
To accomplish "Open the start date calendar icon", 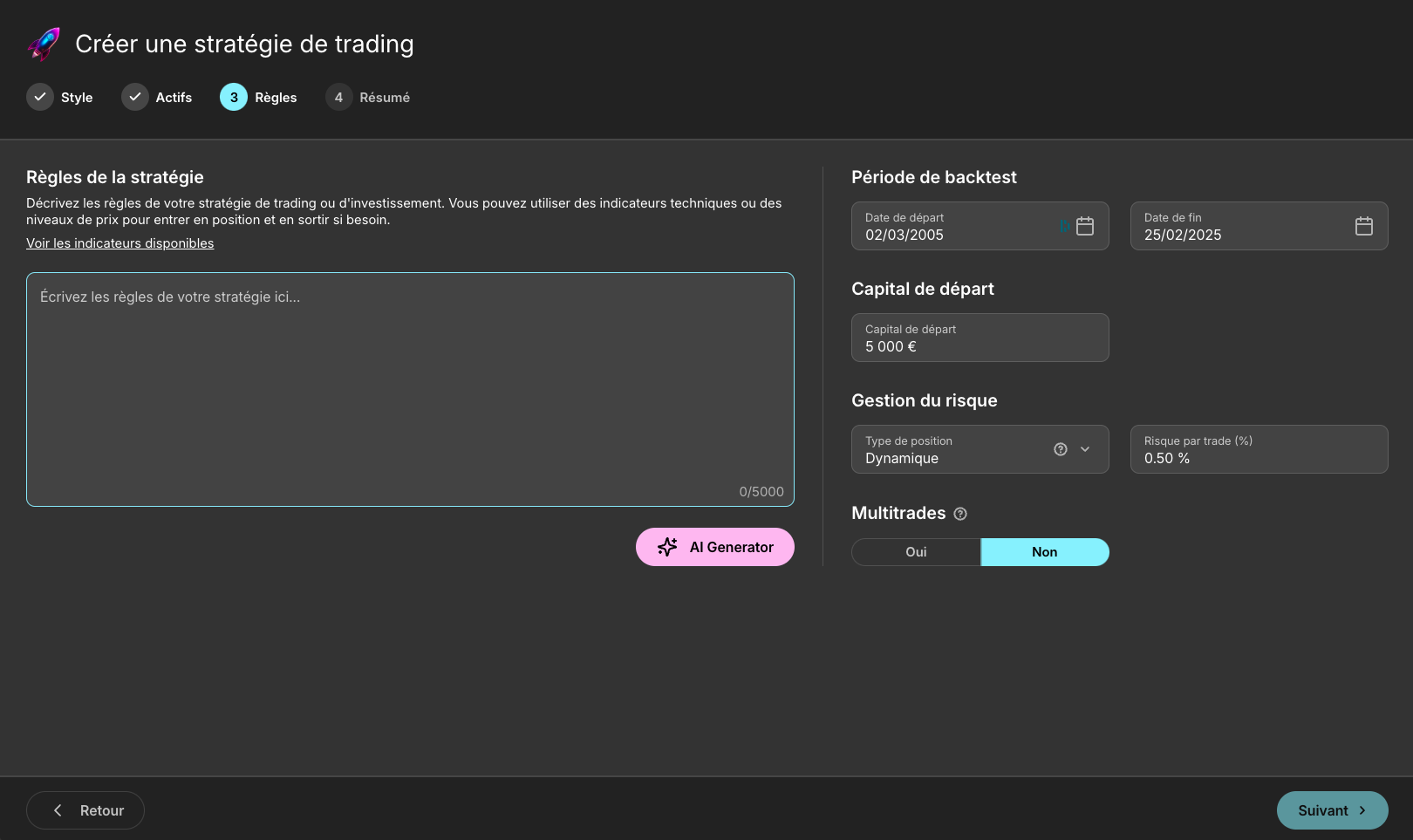I will (x=1084, y=226).
